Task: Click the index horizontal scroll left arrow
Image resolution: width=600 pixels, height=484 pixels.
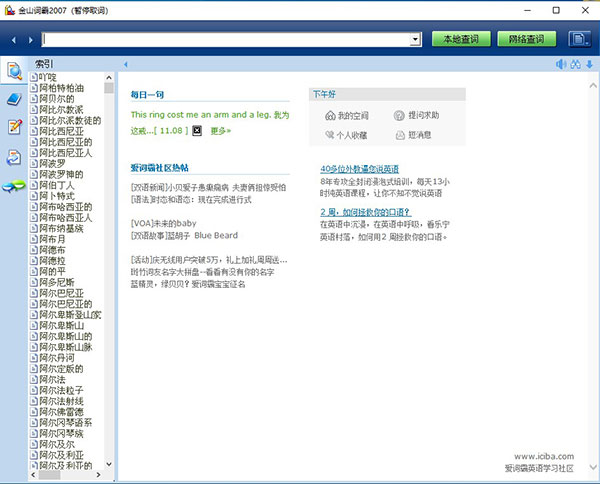Action: tap(33, 475)
